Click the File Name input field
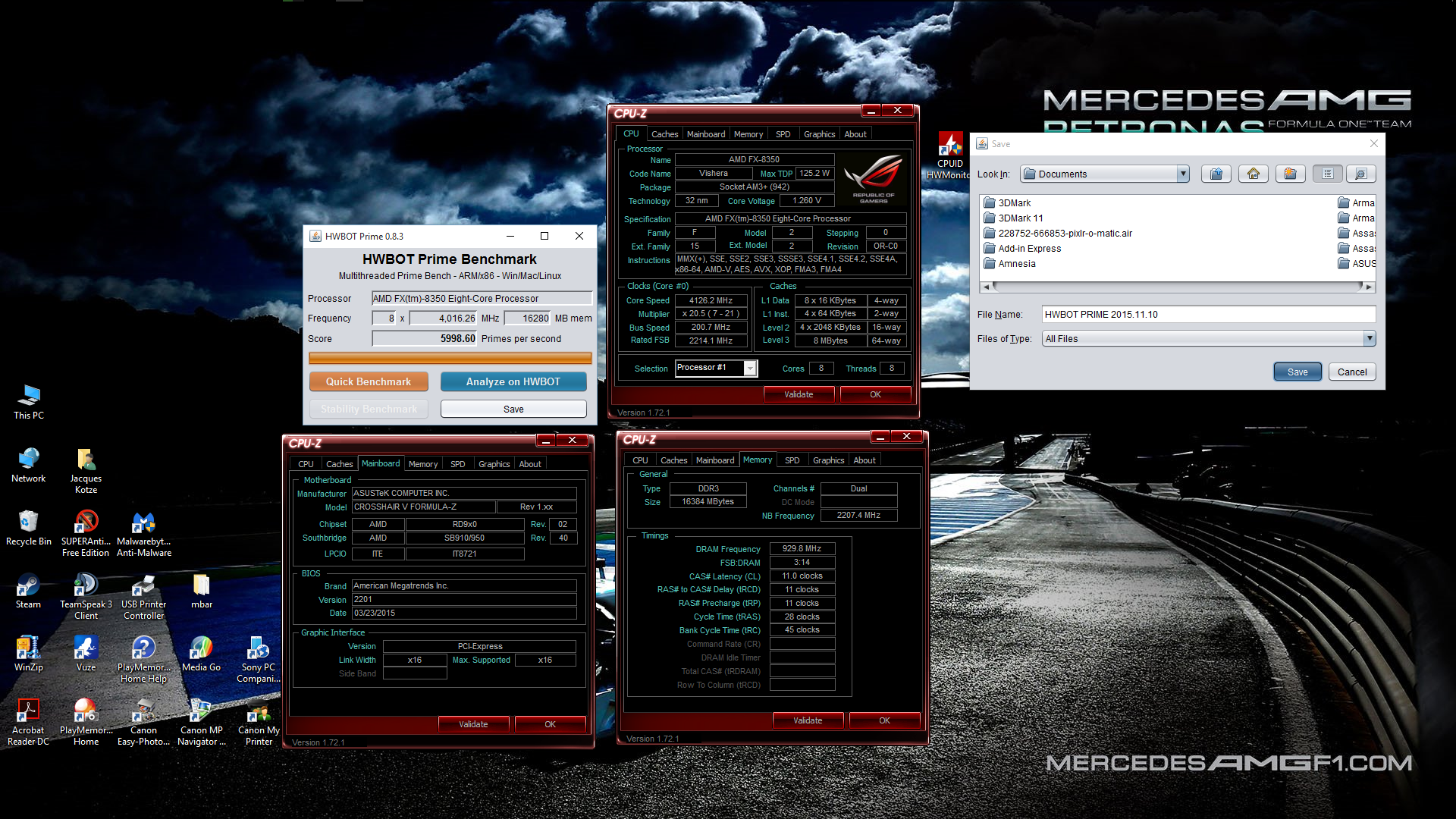Screen dimensions: 1456x819 [x=1209, y=314]
